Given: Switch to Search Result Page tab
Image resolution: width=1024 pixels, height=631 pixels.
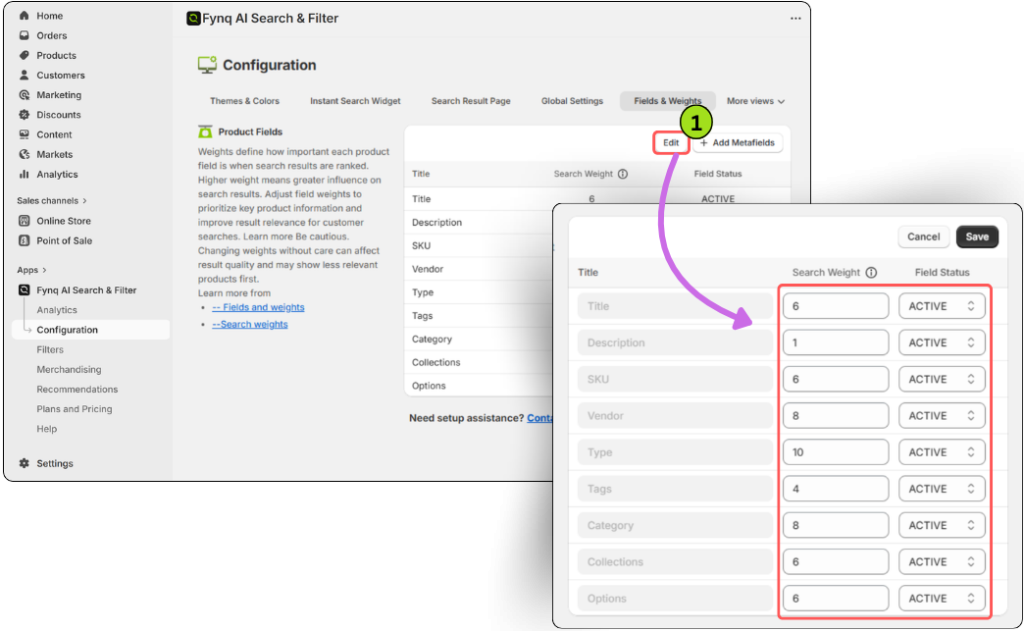Looking at the screenshot, I should 471,101.
